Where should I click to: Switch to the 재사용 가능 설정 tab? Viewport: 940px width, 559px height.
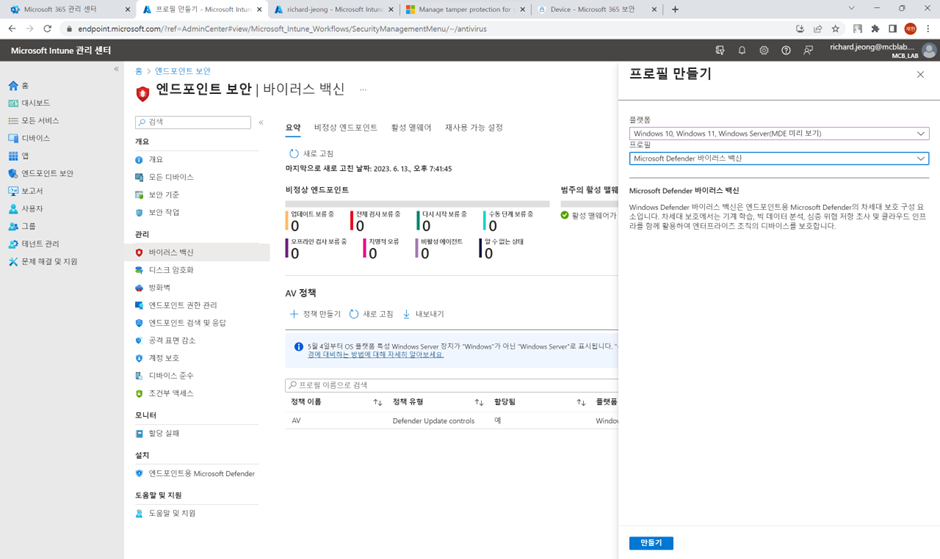pyautogui.click(x=474, y=128)
